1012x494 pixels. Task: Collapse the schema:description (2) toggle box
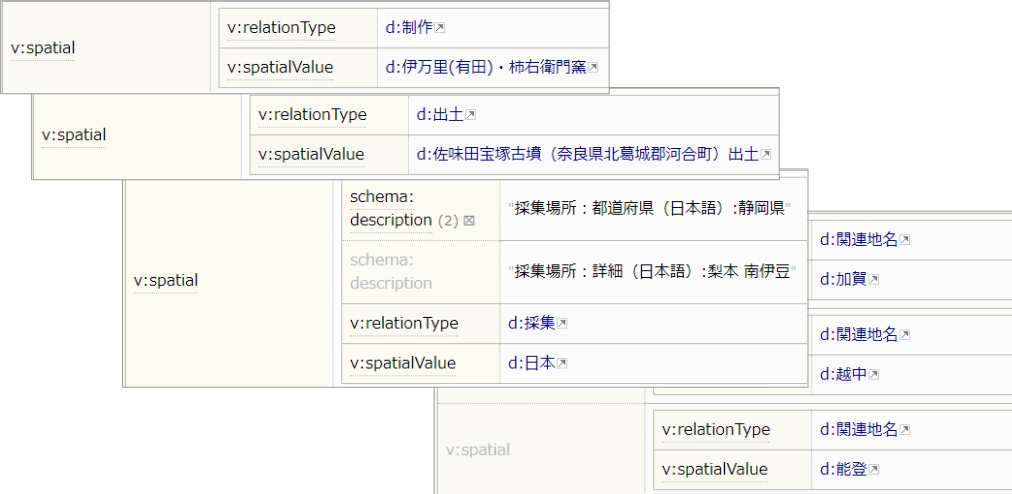pyautogui.click(x=469, y=220)
